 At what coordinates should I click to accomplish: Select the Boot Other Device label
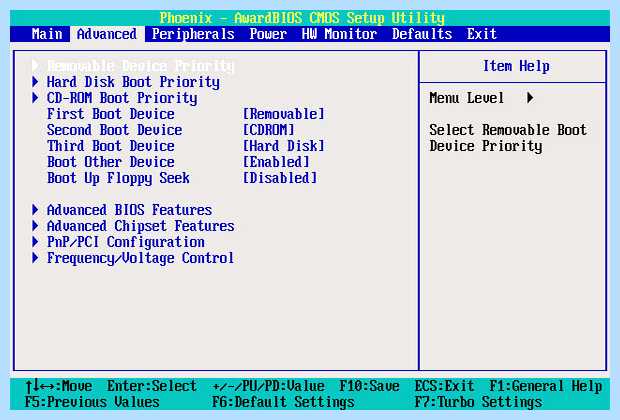click(x=111, y=162)
